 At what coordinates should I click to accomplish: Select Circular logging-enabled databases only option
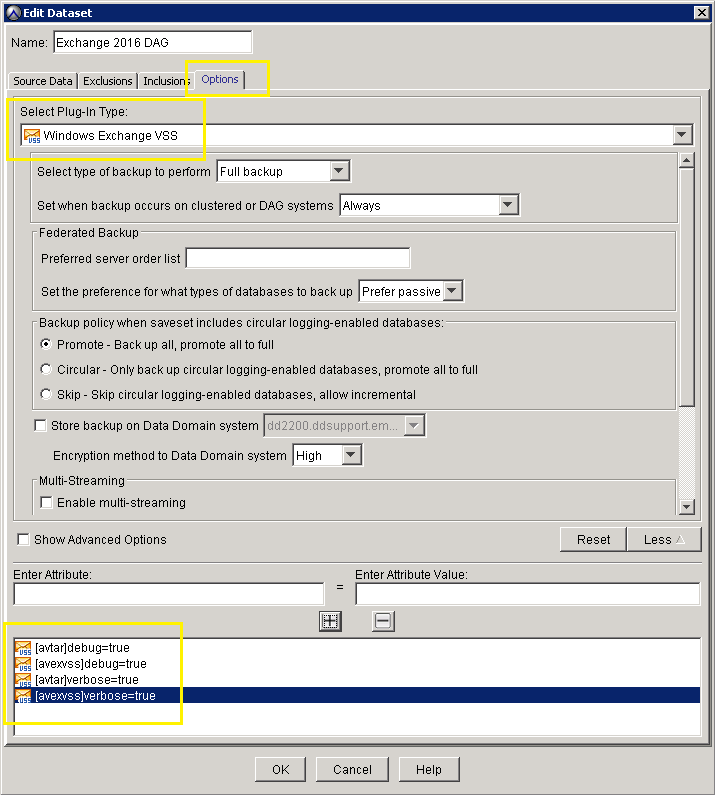(46, 369)
